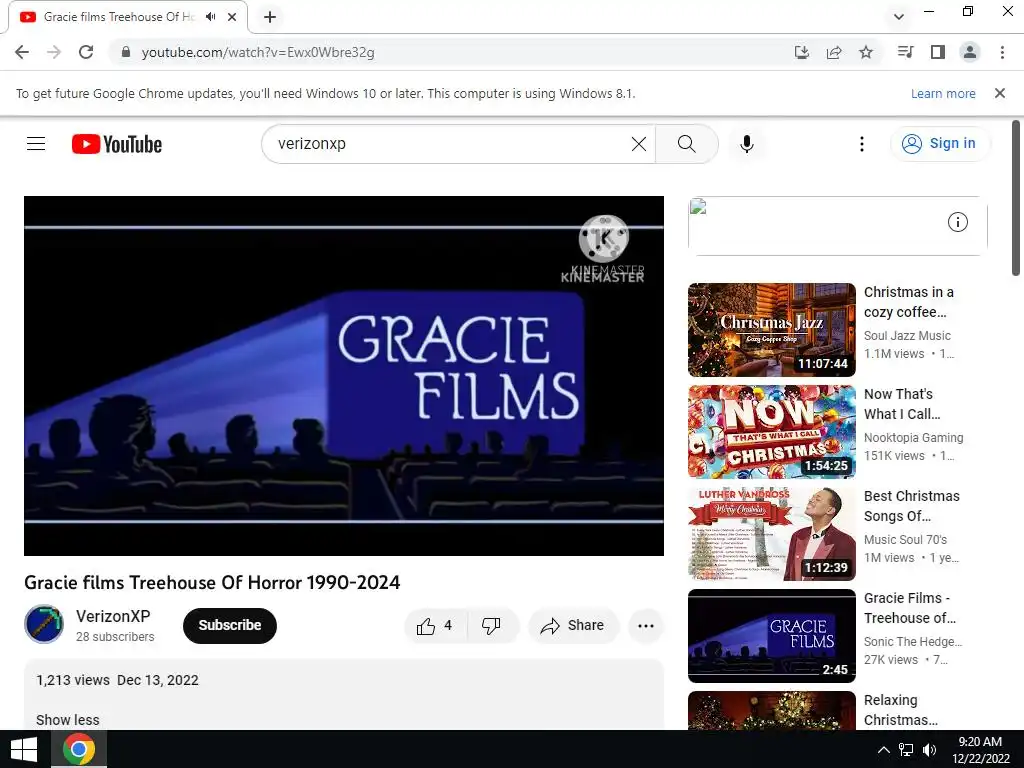Click Chrome icon in taskbar
Viewport: 1024px width, 768px height.
coord(79,749)
